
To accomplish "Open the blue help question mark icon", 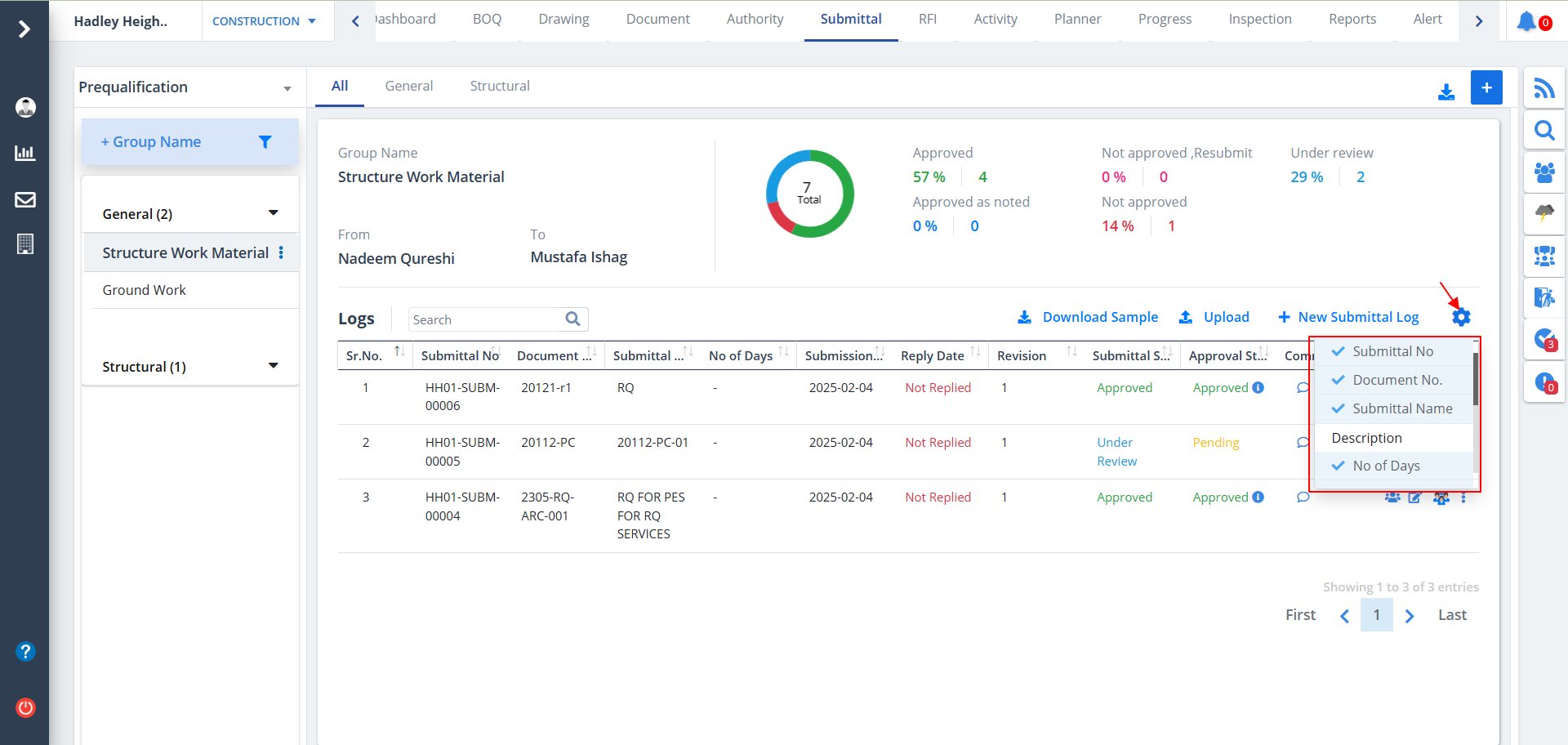I will 25,651.
